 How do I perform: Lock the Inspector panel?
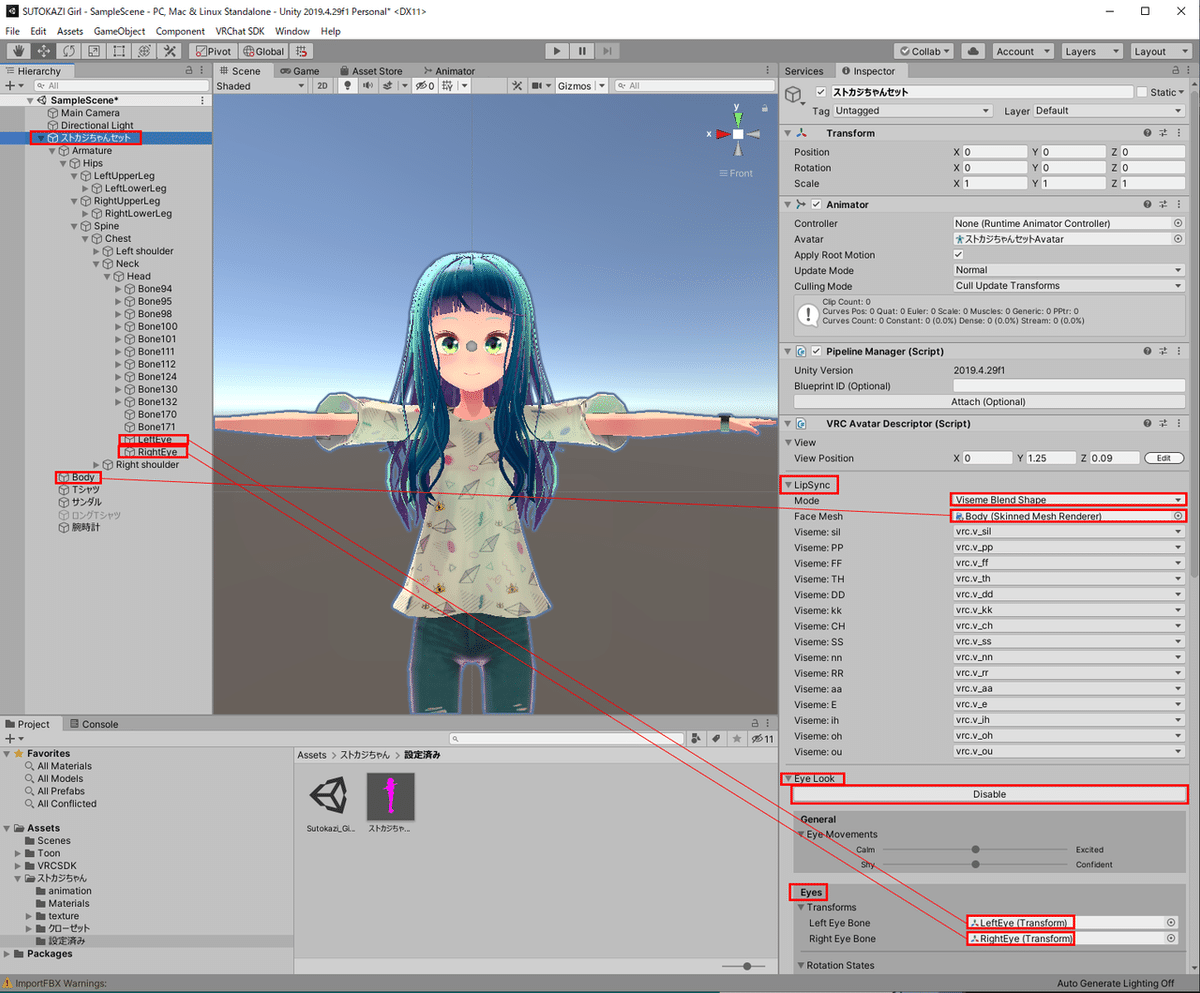click(x=1173, y=71)
